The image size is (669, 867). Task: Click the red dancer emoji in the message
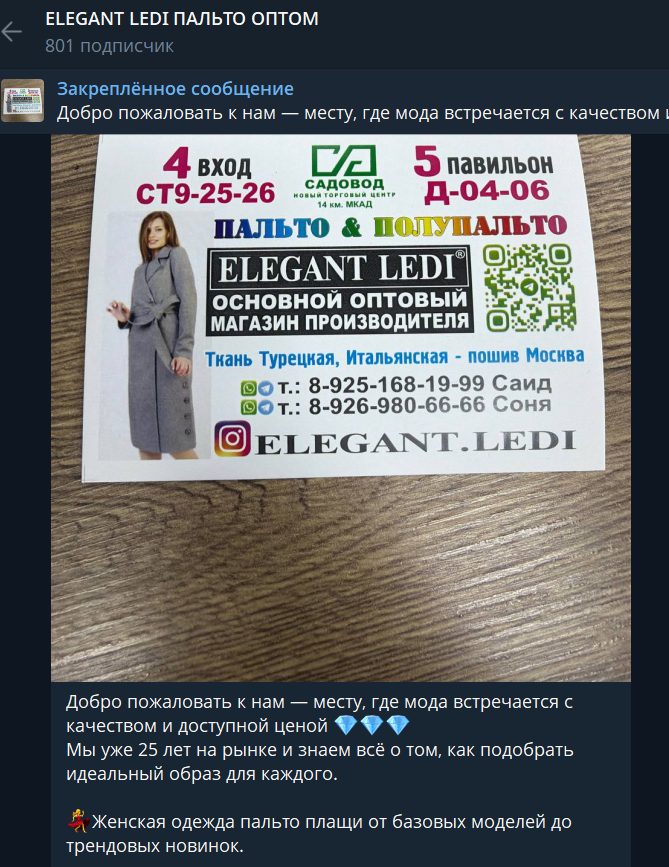click(x=78, y=821)
